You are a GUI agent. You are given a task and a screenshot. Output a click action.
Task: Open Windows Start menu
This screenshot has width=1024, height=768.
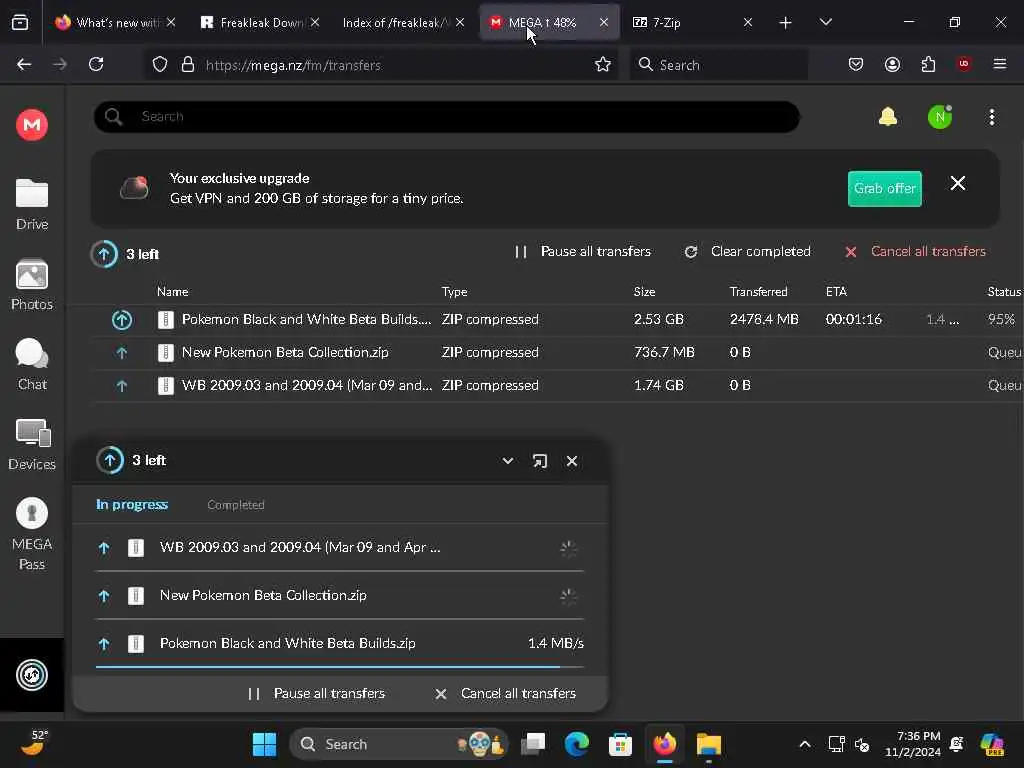click(264, 744)
